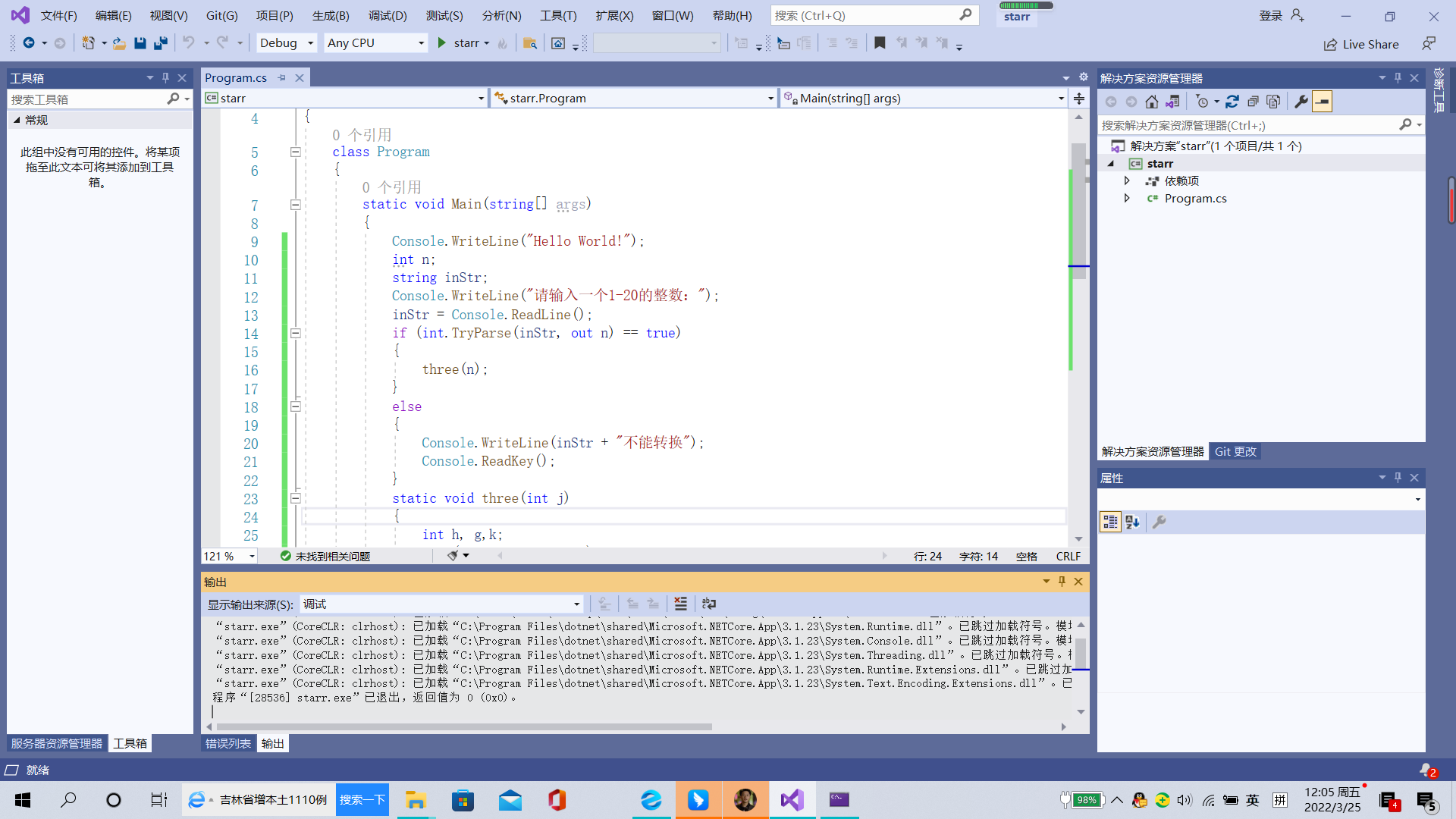Click the Live Share button
This screenshot has height=819, width=1456.
[1362, 44]
